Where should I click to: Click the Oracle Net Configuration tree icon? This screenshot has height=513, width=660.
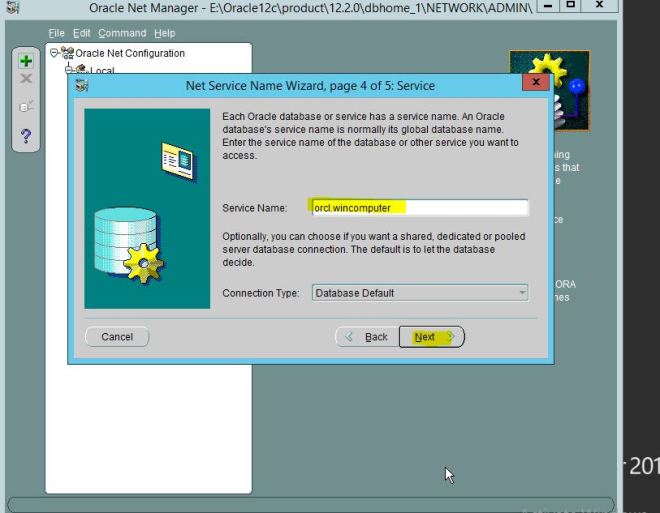click(69, 54)
